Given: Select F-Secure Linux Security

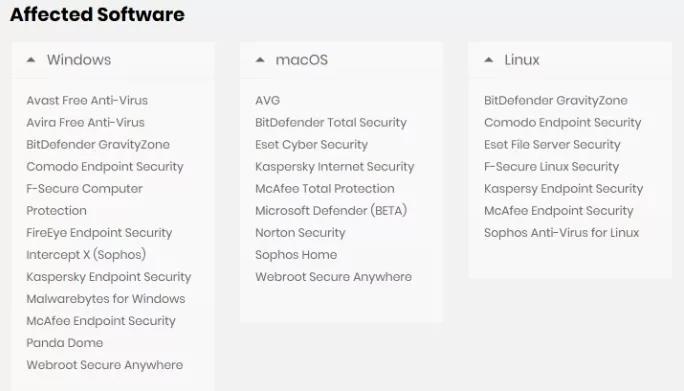Looking at the screenshot, I should 551,167.
